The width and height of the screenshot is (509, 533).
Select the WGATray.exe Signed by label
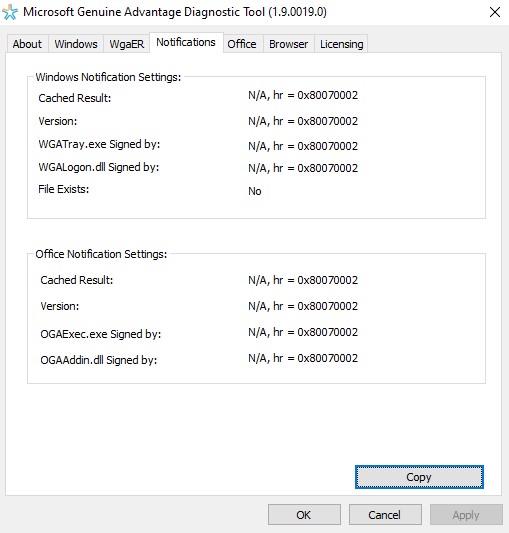pos(99,144)
